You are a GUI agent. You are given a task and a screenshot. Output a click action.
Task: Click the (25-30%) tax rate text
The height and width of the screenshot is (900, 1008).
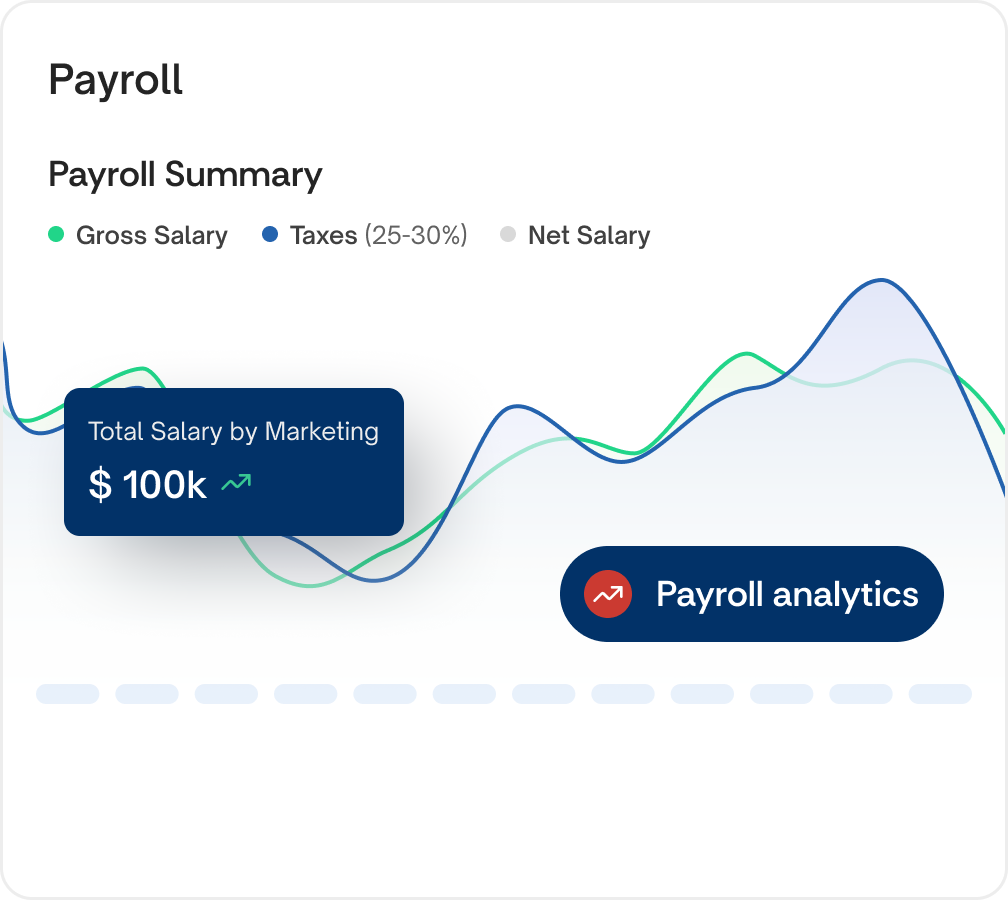415,236
